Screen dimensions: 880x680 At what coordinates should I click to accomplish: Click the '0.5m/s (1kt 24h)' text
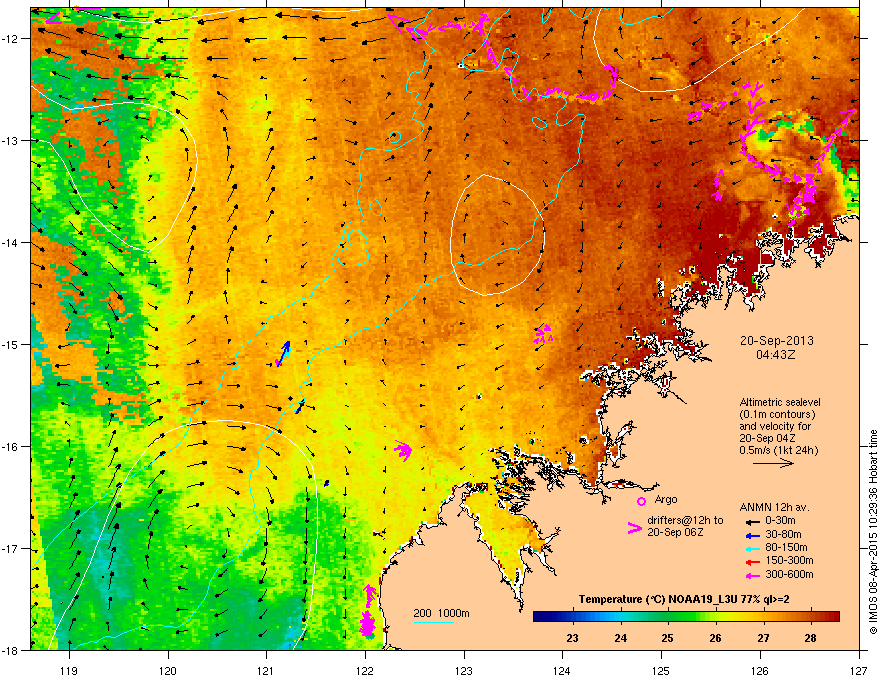tap(778, 450)
